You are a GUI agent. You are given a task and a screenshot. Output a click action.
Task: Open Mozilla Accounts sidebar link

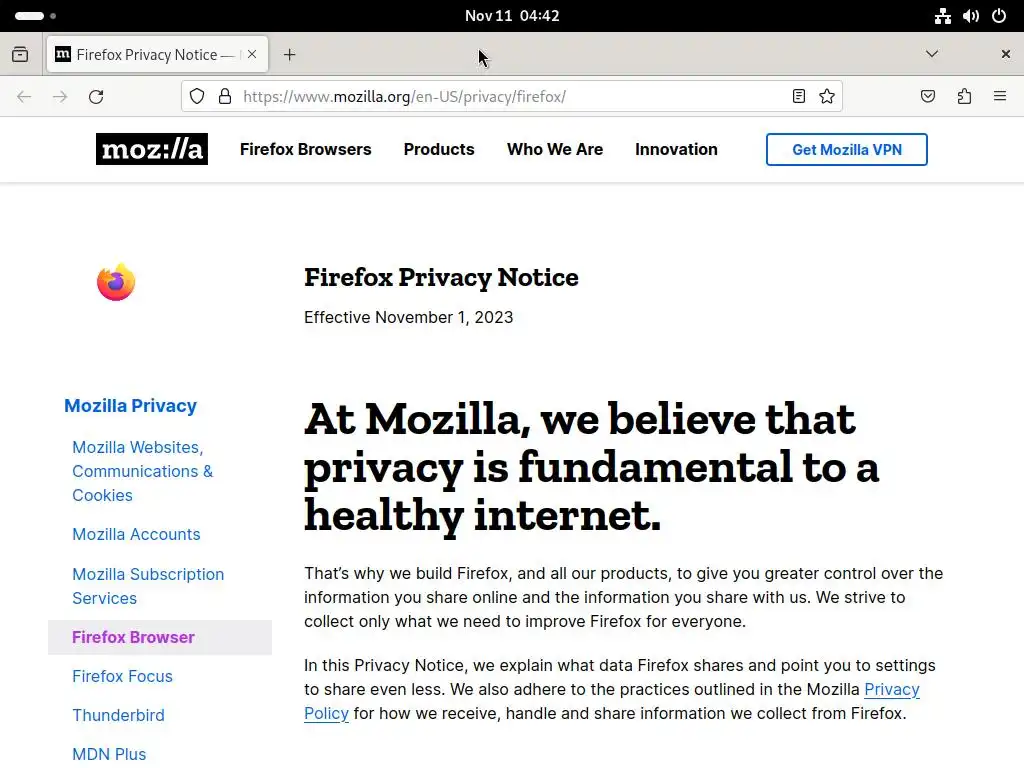(136, 534)
